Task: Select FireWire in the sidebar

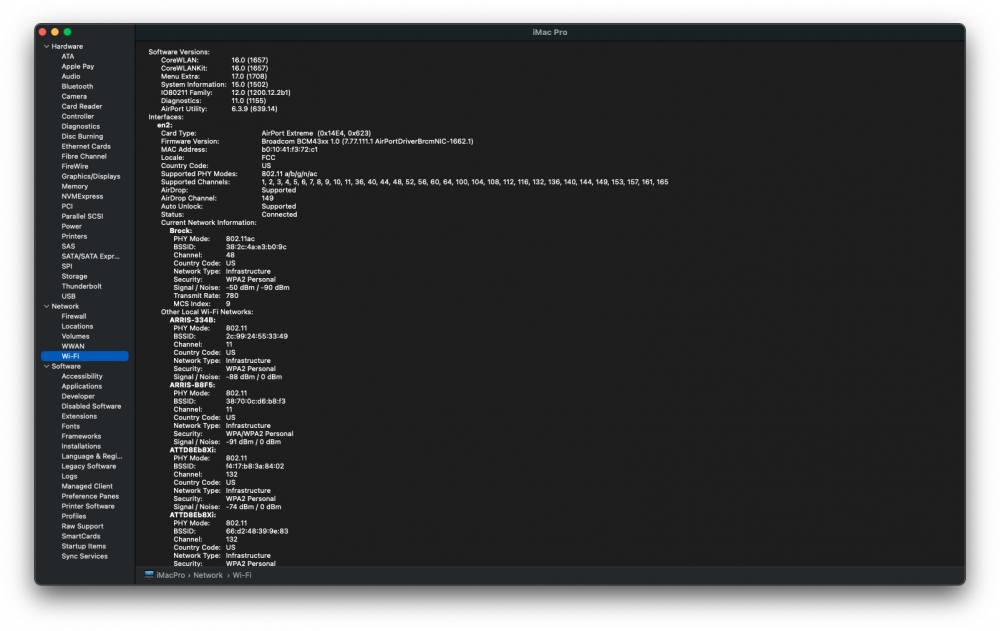Action: (x=75, y=167)
